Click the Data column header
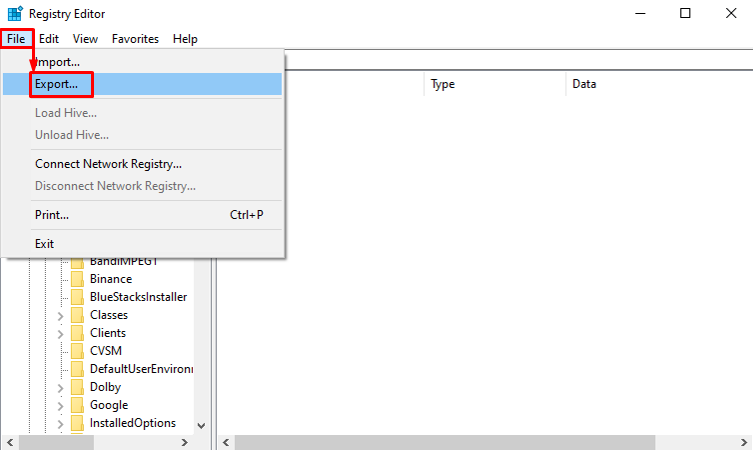 click(x=585, y=85)
